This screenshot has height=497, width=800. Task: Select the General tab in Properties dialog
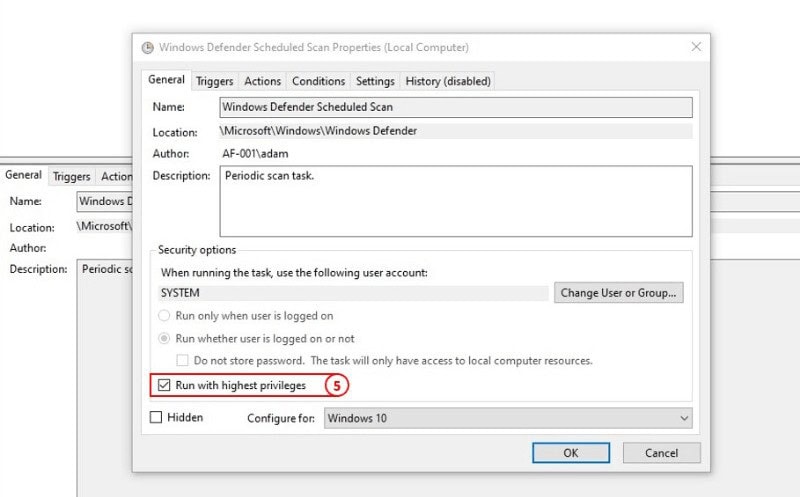click(166, 80)
